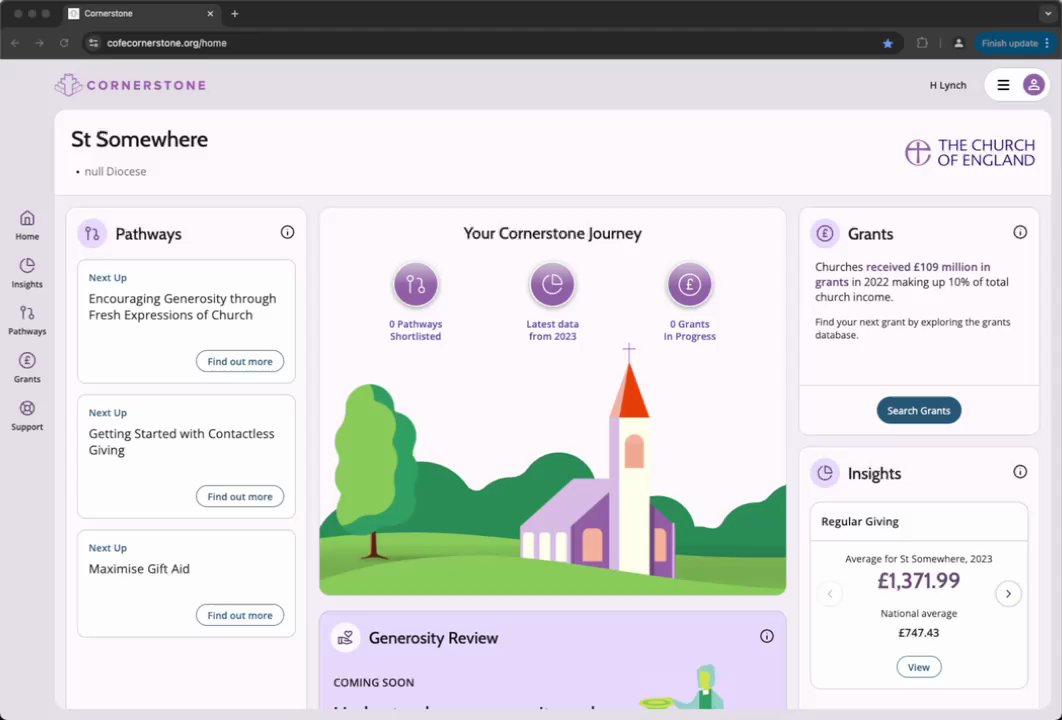Click the 'Regular Giving' card title
Screen dimensions: 1062x720
[x=859, y=522]
